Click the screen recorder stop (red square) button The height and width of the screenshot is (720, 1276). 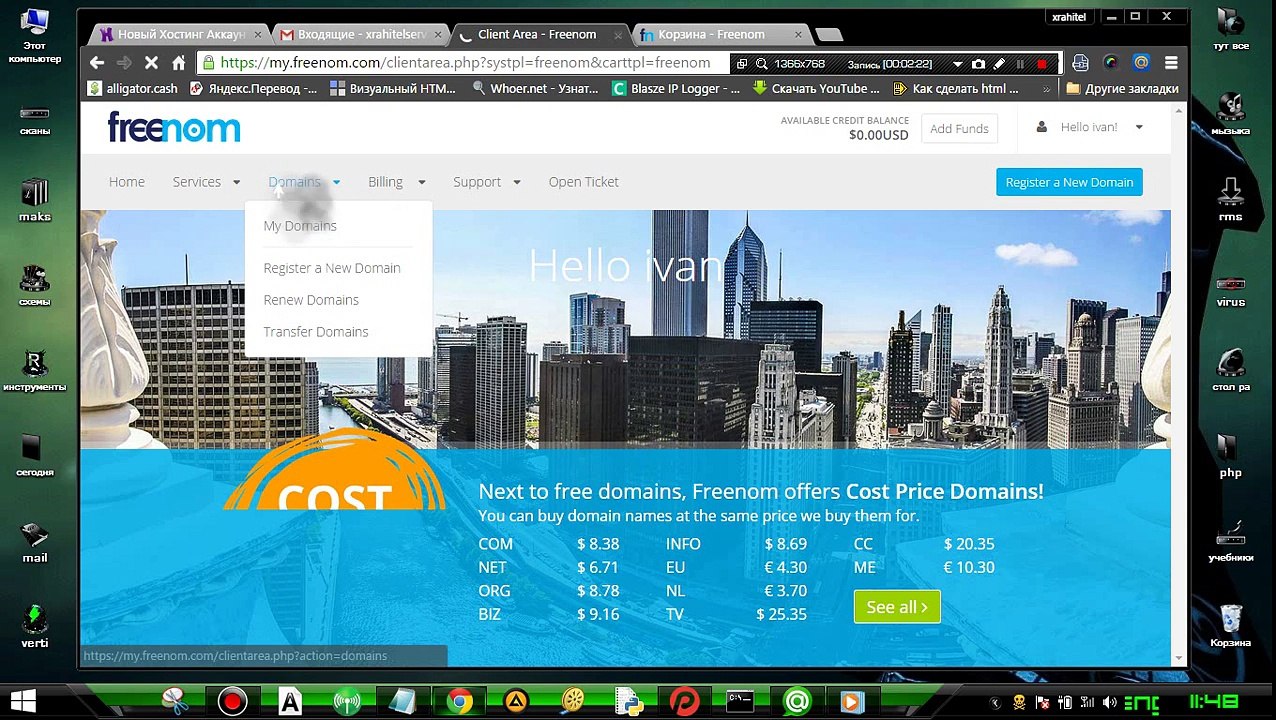pos(1041,64)
